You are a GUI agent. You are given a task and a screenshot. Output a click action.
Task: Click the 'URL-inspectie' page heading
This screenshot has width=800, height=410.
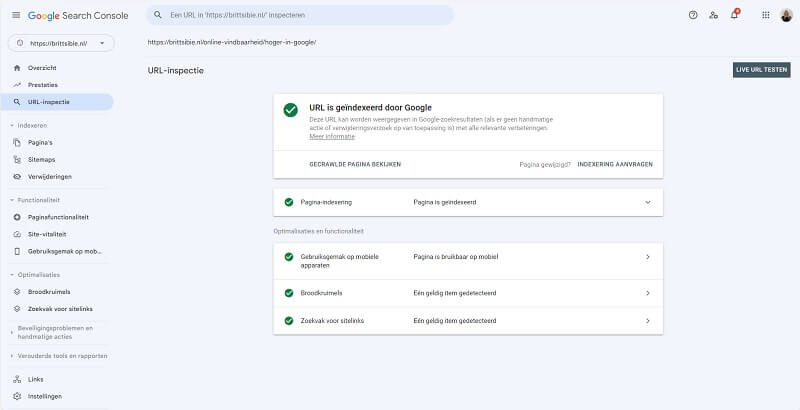coord(176,71)
